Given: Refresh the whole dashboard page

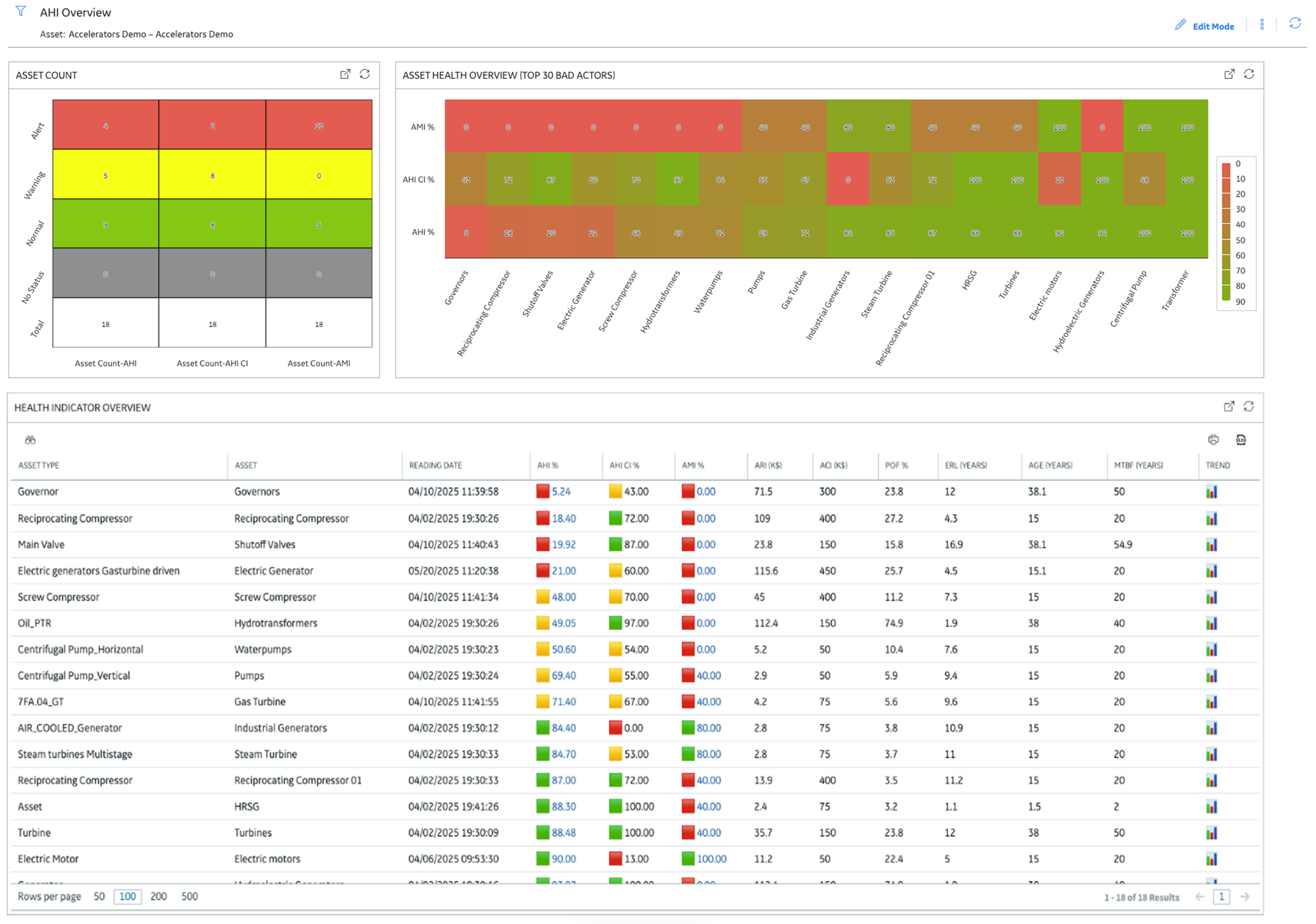Looking at the screenshot, I should coord(1295,24).
